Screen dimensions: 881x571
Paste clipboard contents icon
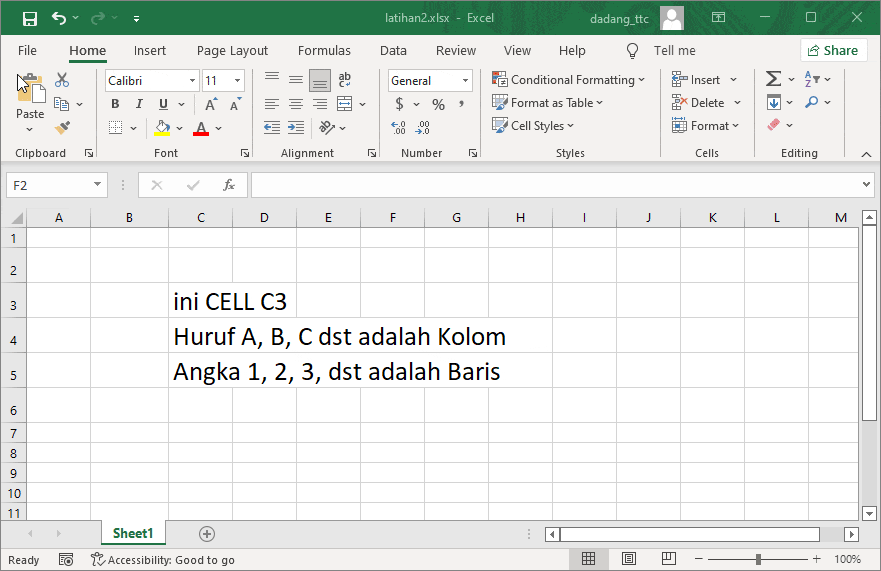(30, 90)
